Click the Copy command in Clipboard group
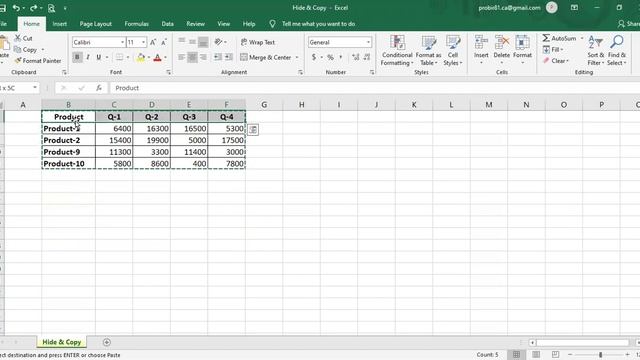640x360 pixels. 26,49
